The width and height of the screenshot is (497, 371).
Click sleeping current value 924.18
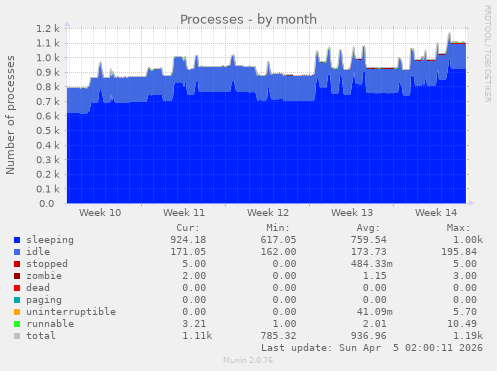point(188,240)
